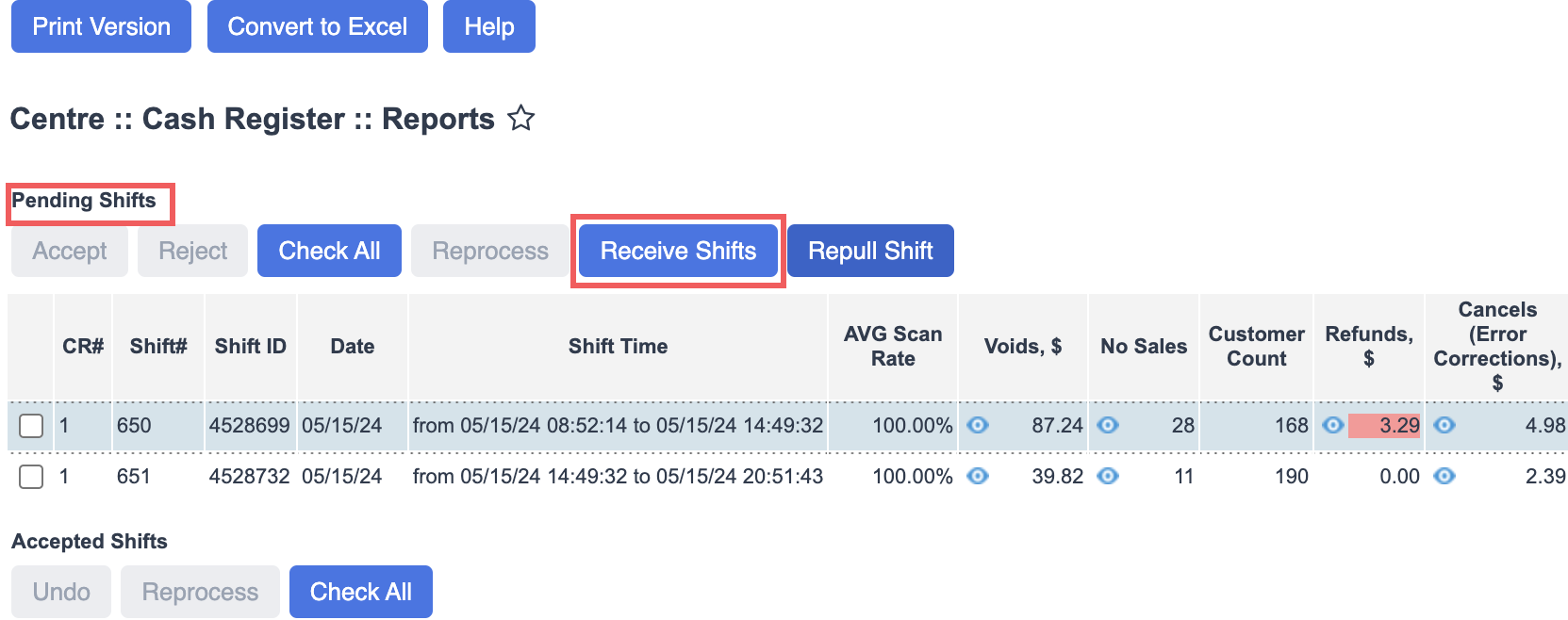The image size is (1568, 620).
Task: Click the AVG Scan Rate column header
Action: 893,347
